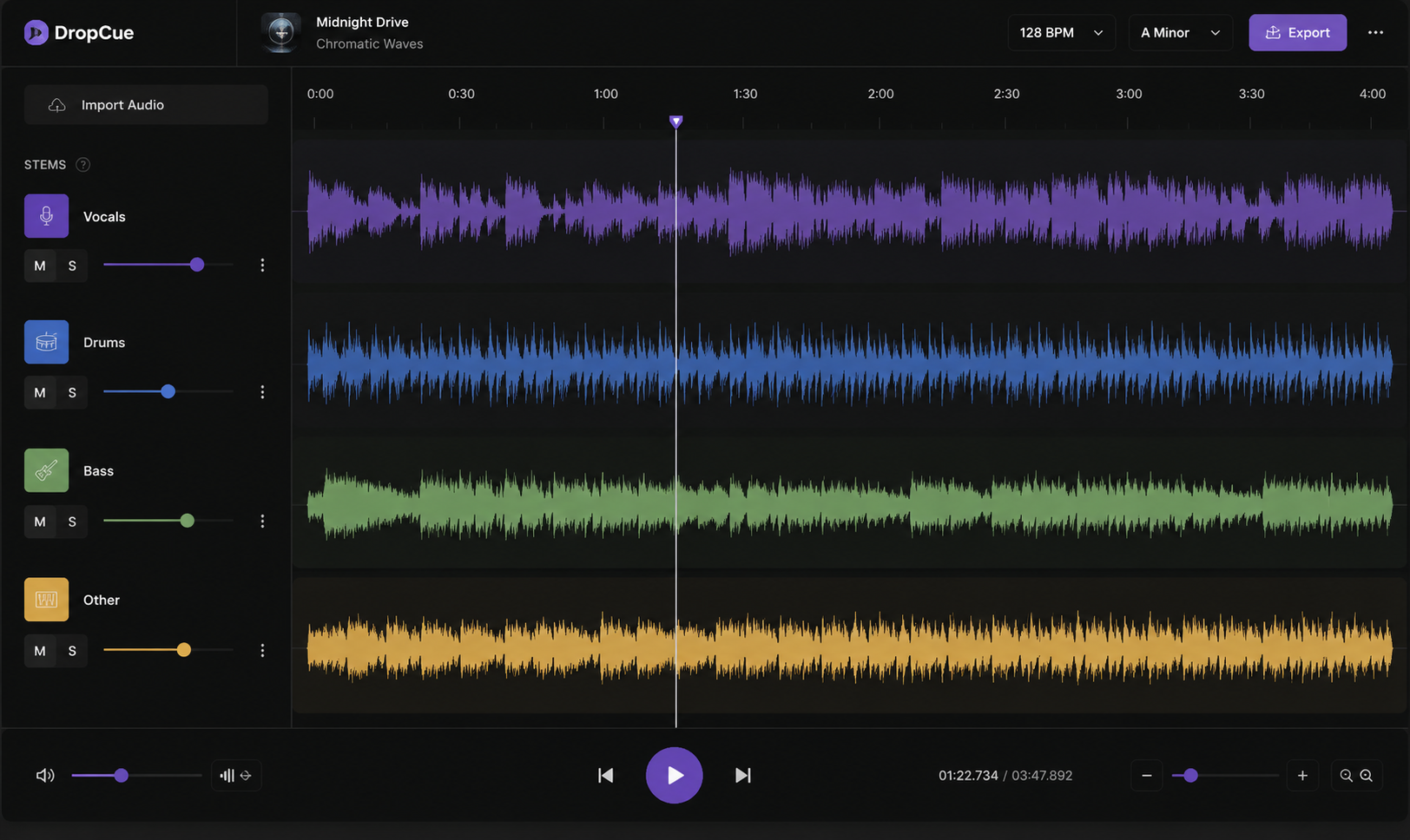The width and height of the screenshot is (1410, 840).
Task: Click the left magnifier zoom icon
Action: (x=1346, y=776)
